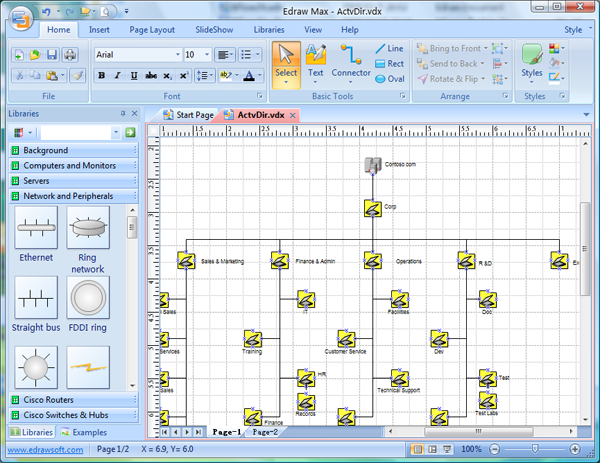Click the Straight bus shape
Screen dimensions: 600x463
pyautogui.click(x=36, y=304)
